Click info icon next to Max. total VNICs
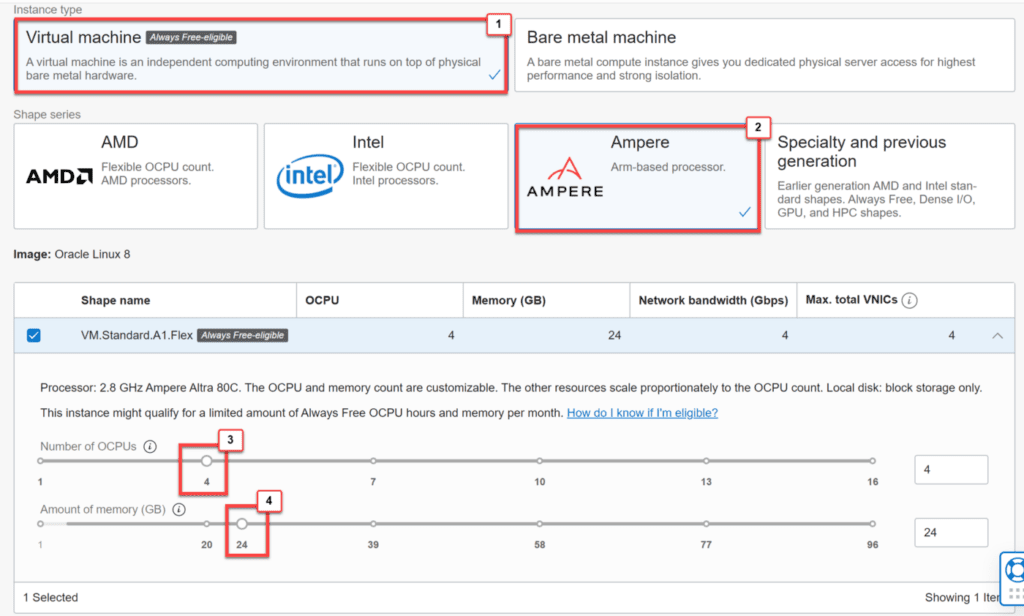 click(x=910, y=300)
